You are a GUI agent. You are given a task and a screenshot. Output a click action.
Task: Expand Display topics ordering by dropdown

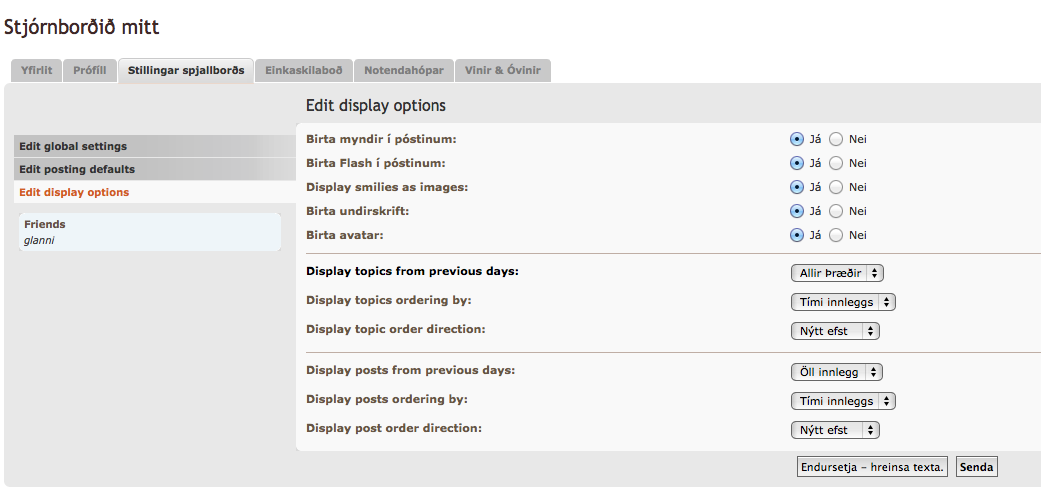[842, 302]
